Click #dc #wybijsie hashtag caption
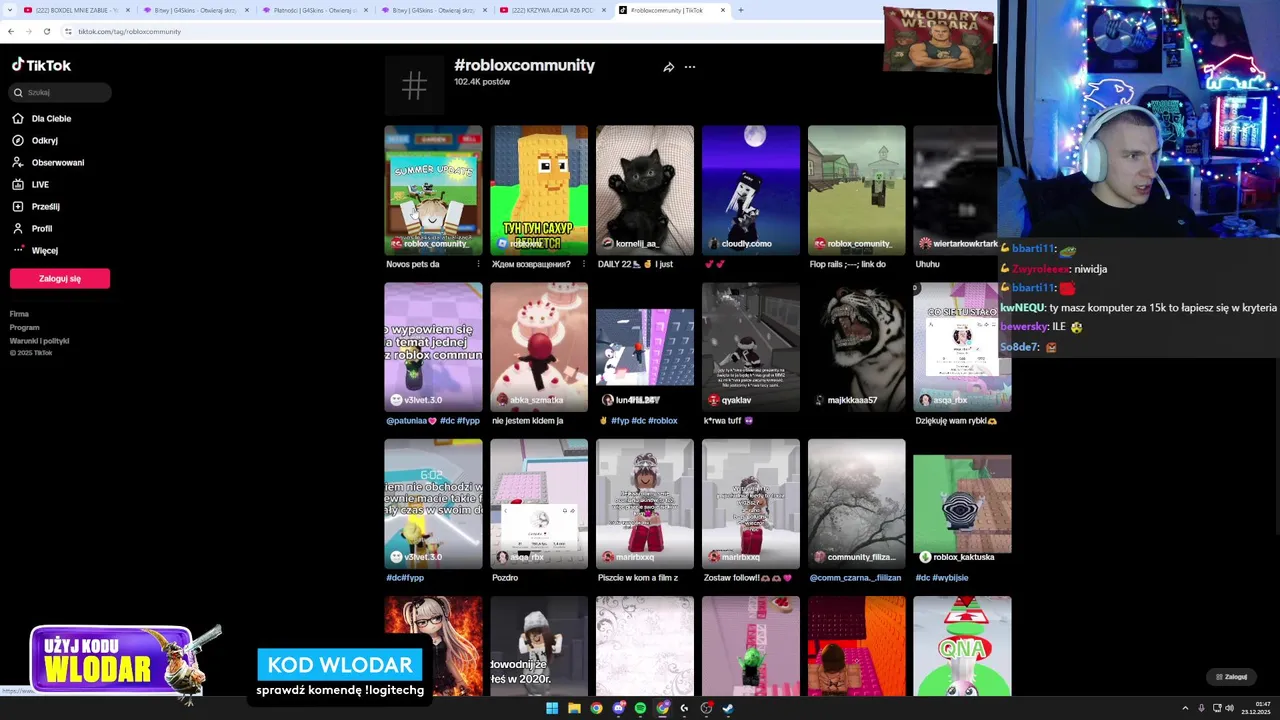This screenshot has width=1280, height=720. tap(942, 578)
